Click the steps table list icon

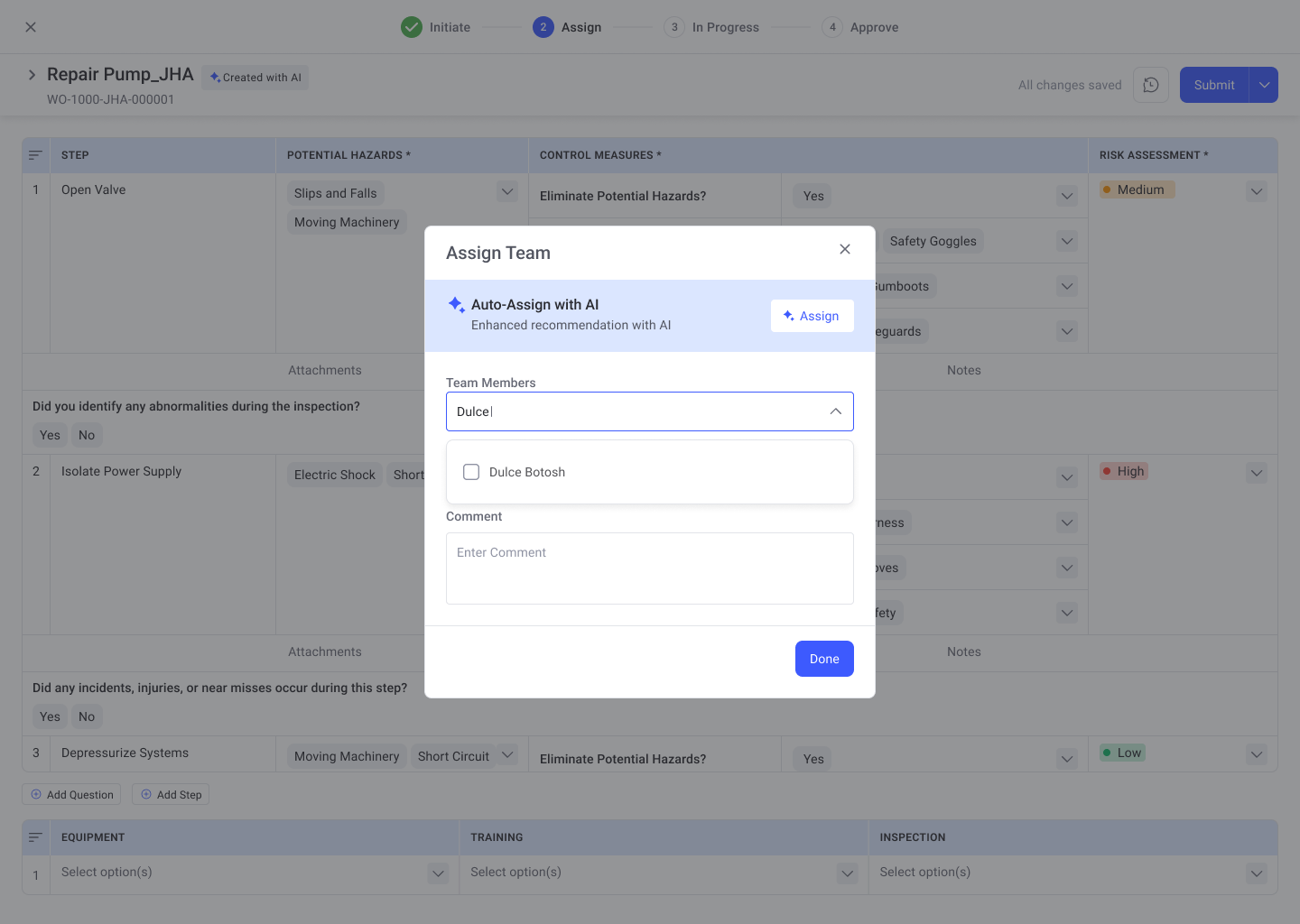click(35, 155)
